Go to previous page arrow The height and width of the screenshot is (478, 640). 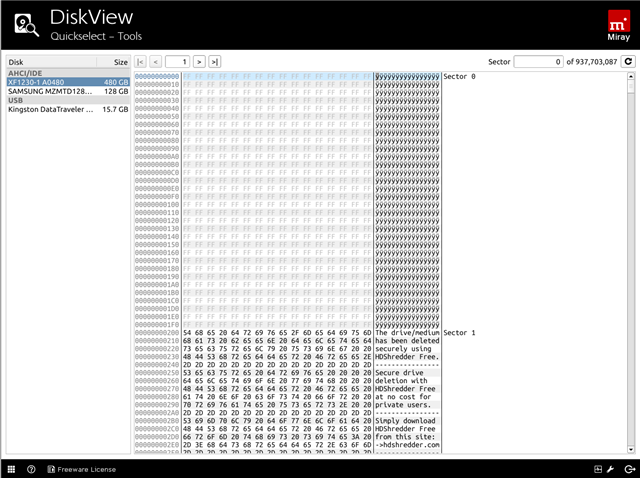(x=155, y=62)
